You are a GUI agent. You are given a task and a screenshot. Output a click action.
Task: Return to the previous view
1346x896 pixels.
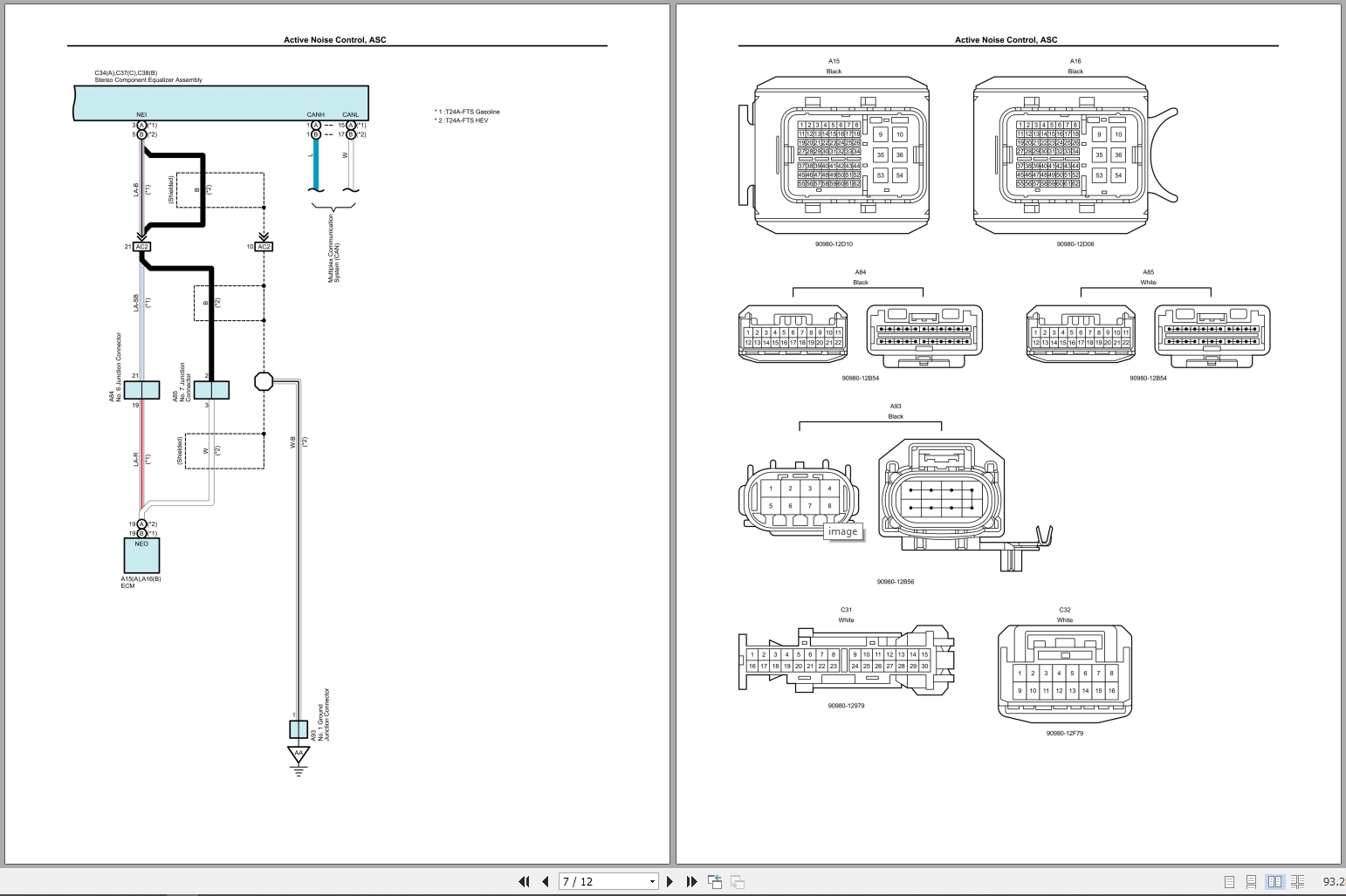(714, 881)
